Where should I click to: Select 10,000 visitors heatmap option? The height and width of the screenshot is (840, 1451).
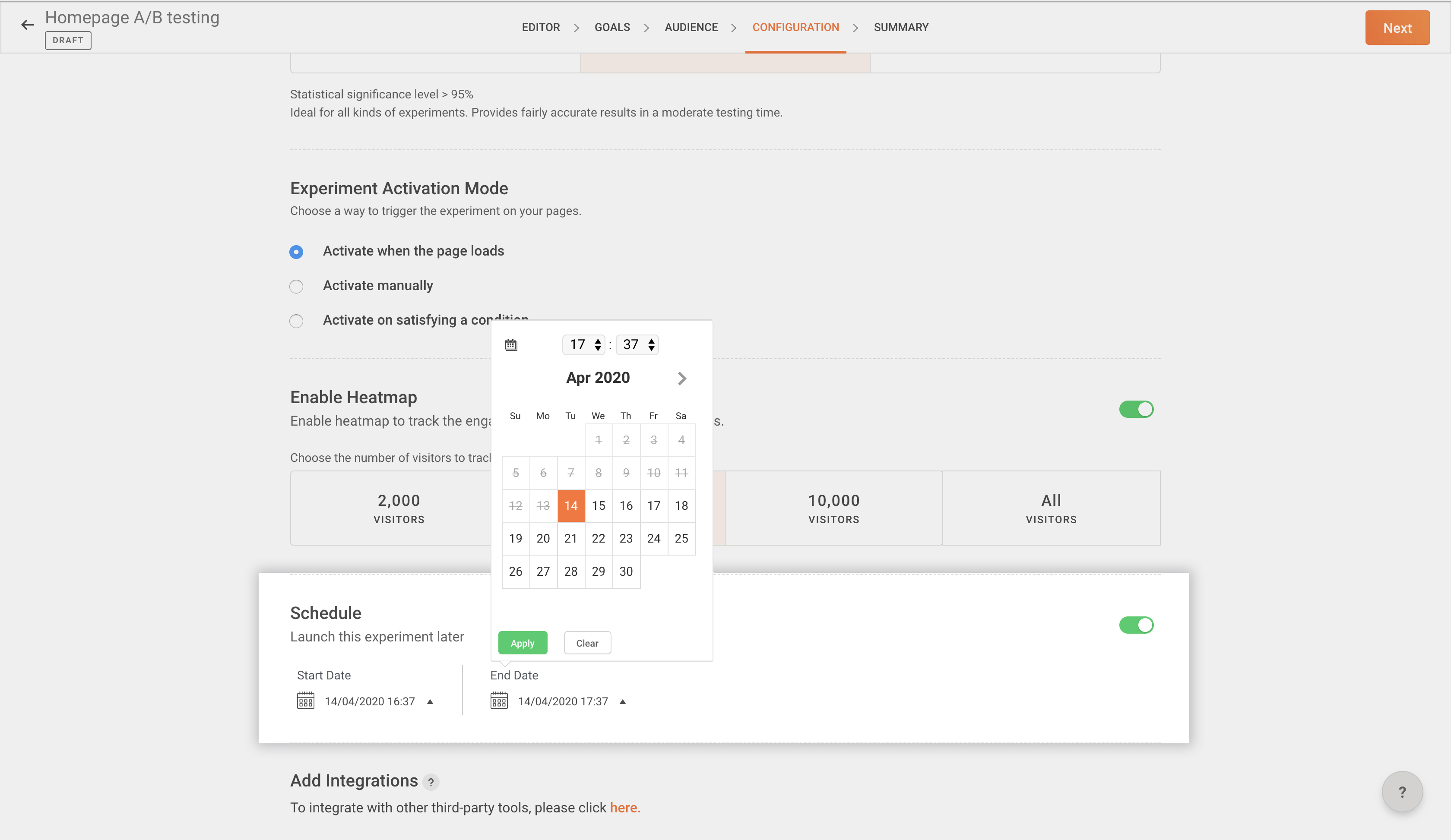(833, 508)
